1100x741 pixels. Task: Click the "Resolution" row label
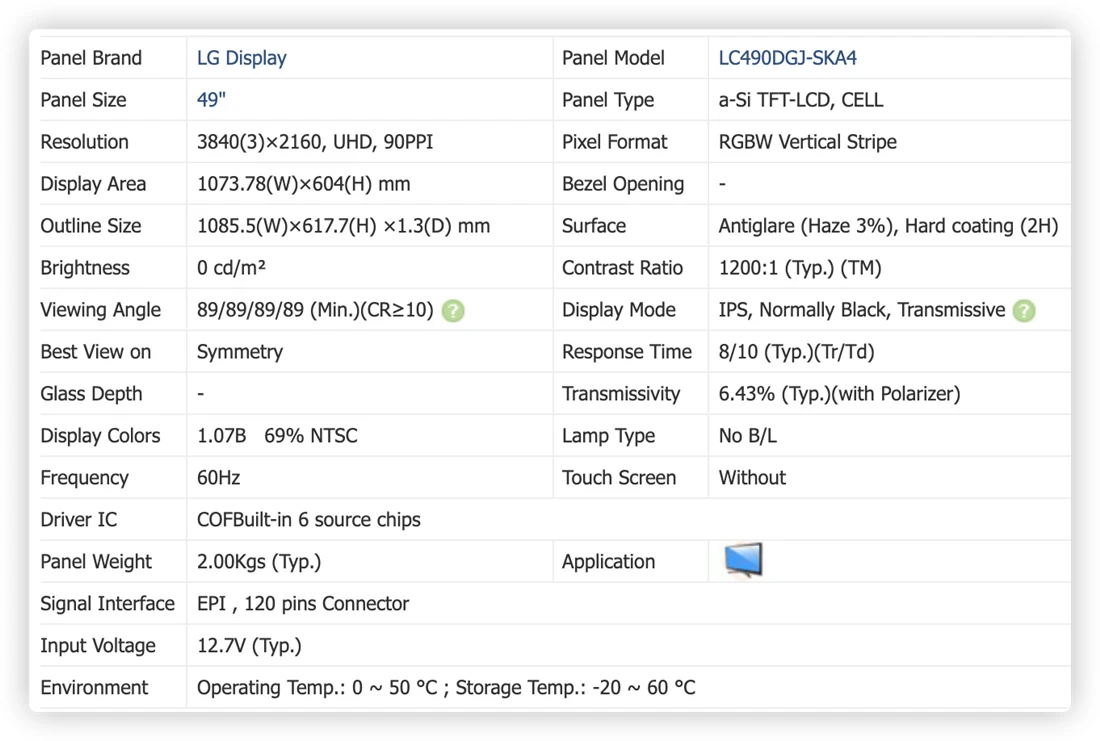point(84,142)
